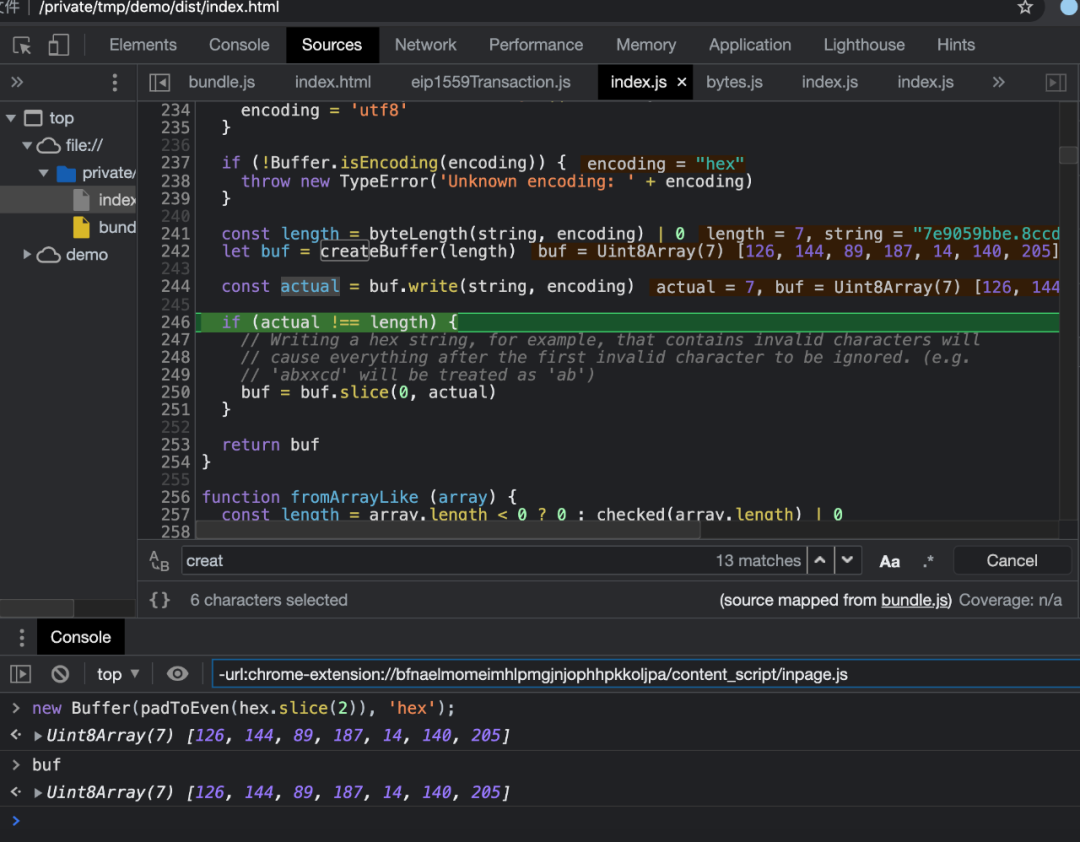Expand the demo tree node
The image size is (1080, 842).
click(x=27, y=255)
